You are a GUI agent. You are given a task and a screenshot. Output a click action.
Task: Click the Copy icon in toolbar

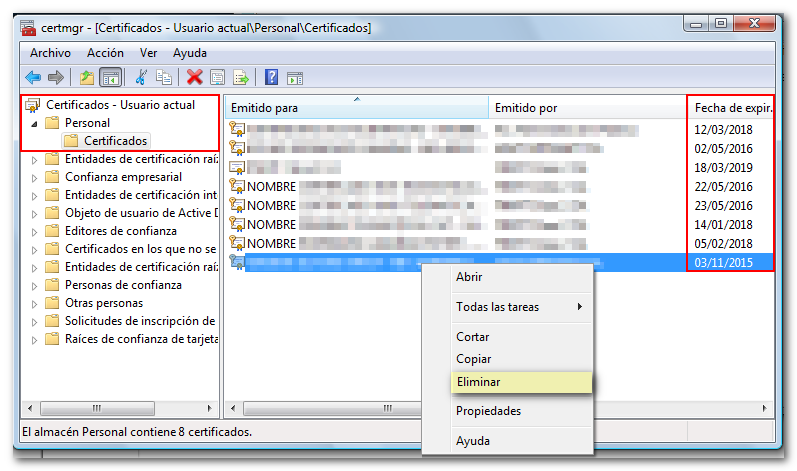pos(164,77)
